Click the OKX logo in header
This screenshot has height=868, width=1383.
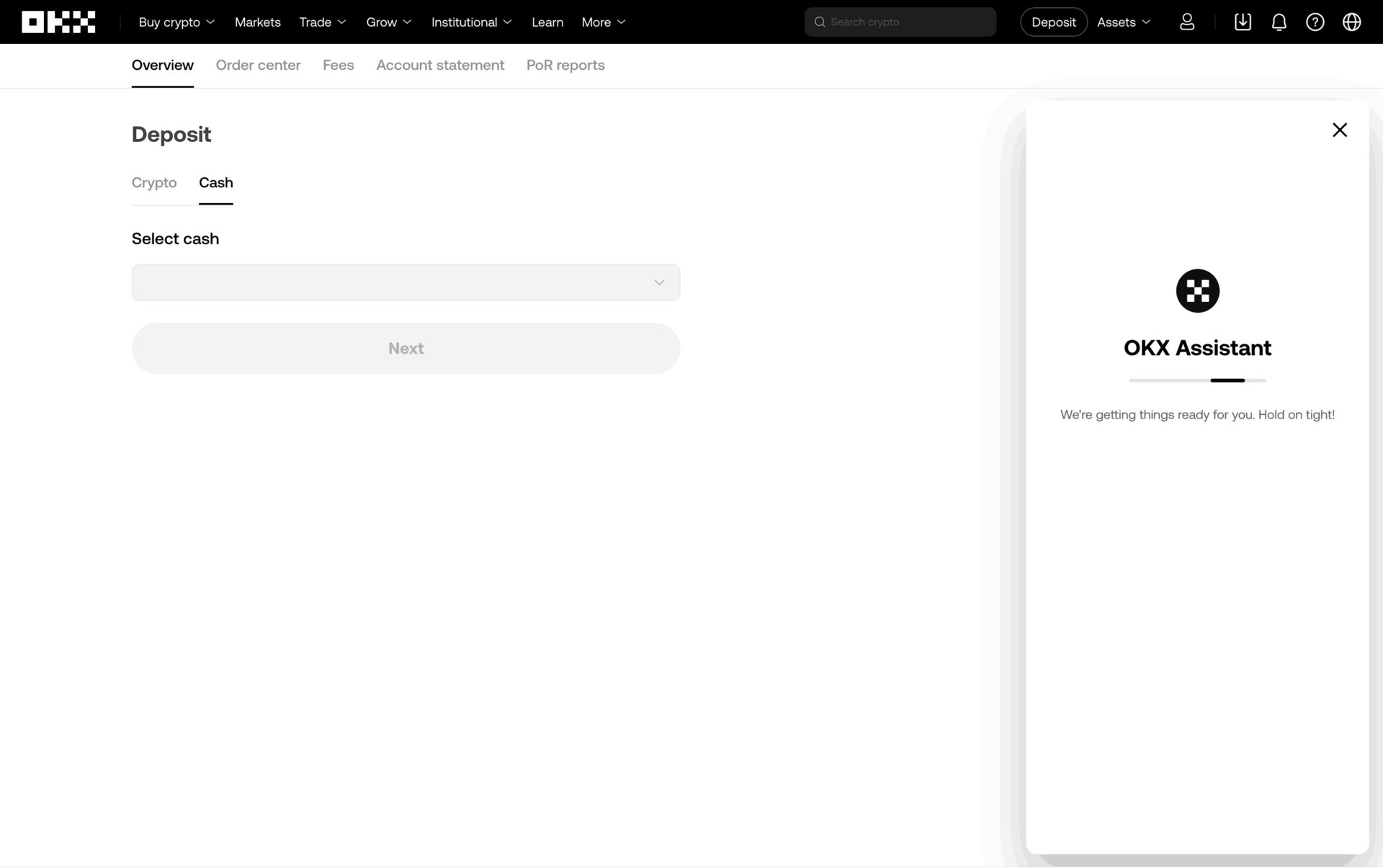58,22
